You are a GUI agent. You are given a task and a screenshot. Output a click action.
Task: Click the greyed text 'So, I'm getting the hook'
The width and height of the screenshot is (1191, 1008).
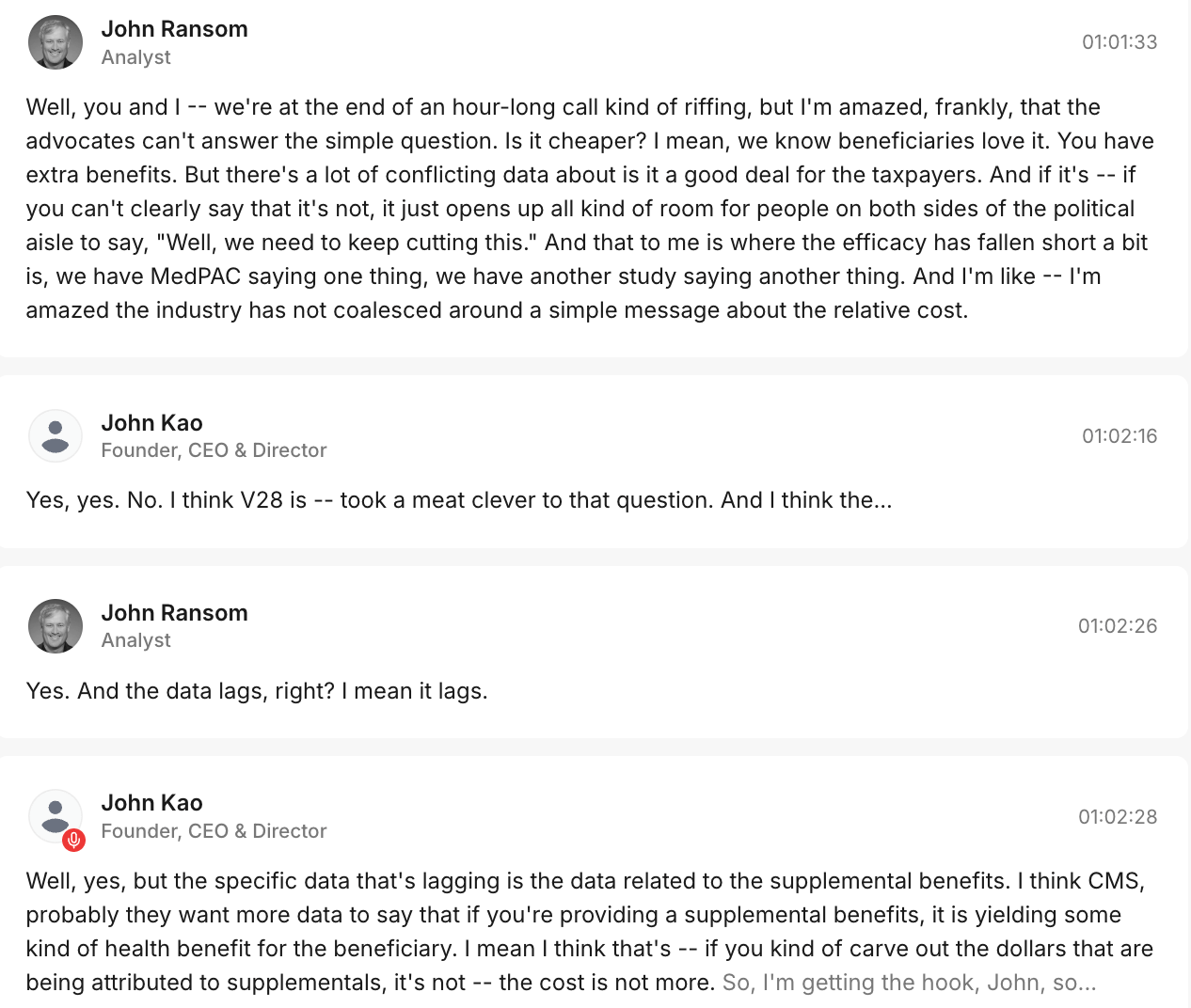[x=908, y=983]
